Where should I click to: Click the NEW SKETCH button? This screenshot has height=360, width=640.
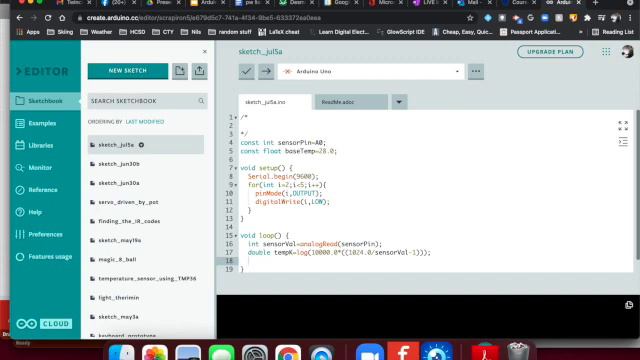pyautogui.click(x=128, y=71)
